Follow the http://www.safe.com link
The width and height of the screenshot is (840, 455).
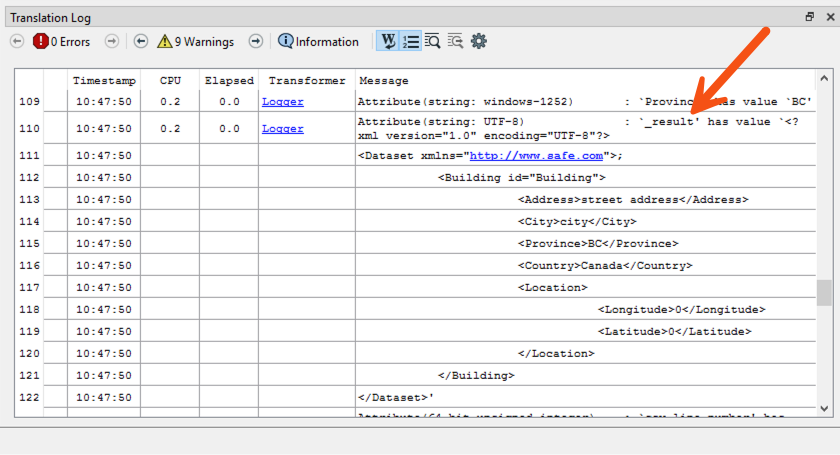536,155
